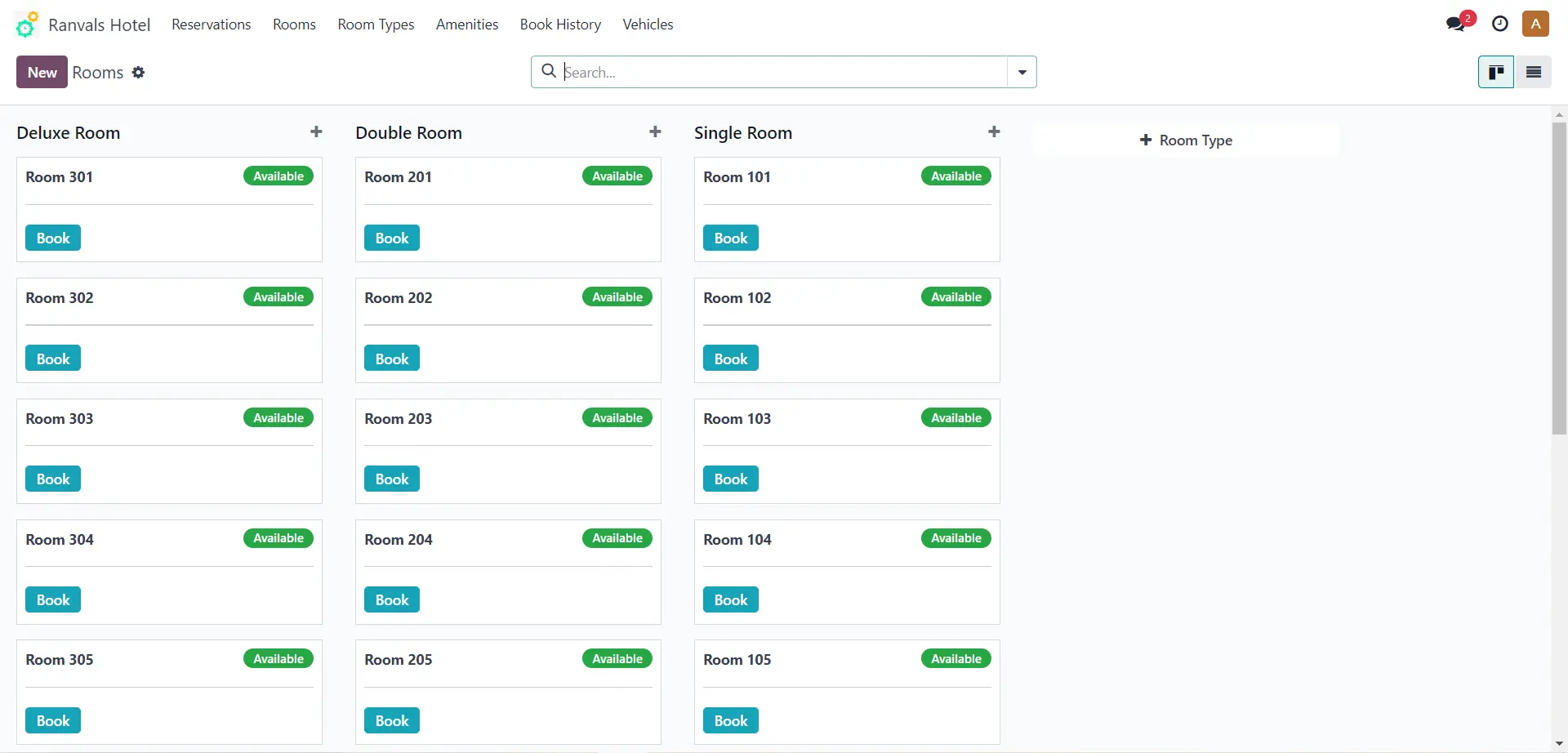The width and height of the screenshot is (1568, 753).
Task: Open the clock activities icon
Action: pos(1499,24)
